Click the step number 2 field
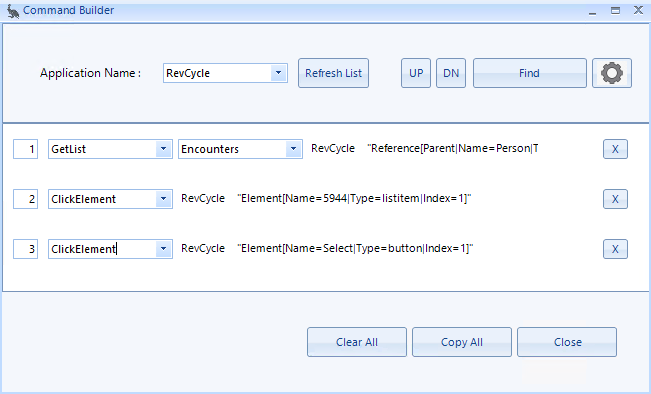Image resolution: width=651 pixels, height=394 pixels. tap(25, 199)
